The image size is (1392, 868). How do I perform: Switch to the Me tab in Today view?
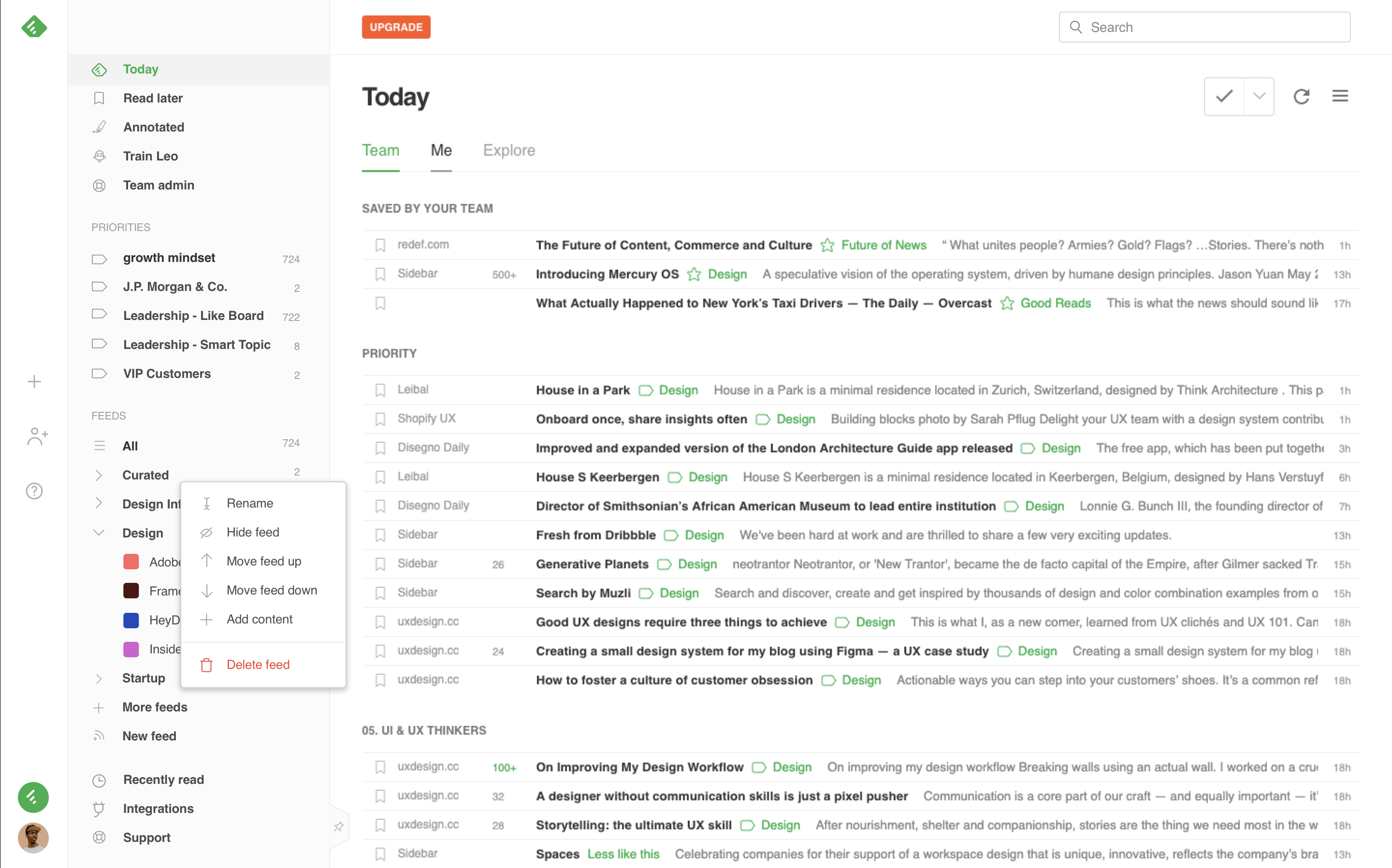(x=441, y=150)
